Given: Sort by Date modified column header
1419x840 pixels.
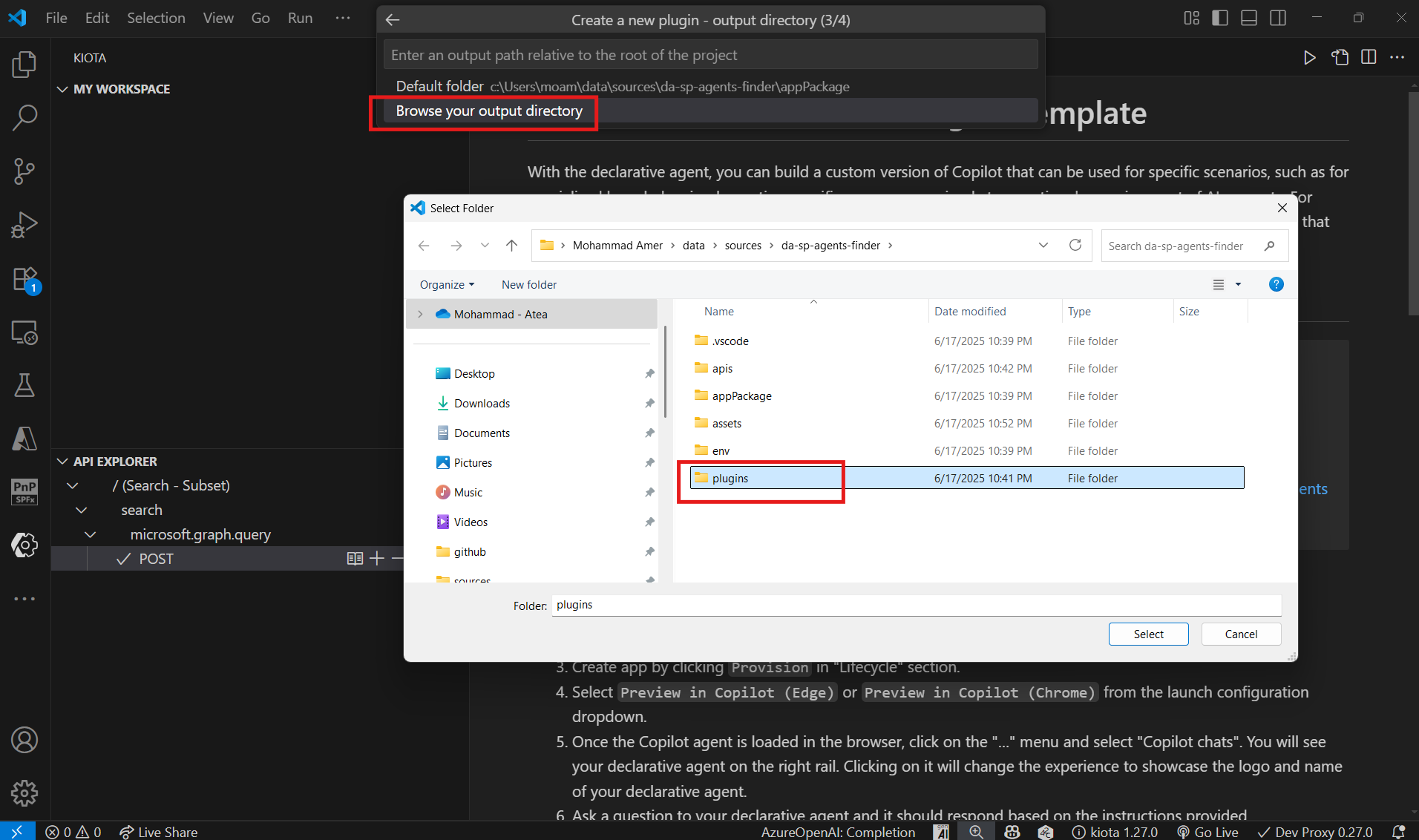Looking at the screenshot, I should [x=994, y=312].
